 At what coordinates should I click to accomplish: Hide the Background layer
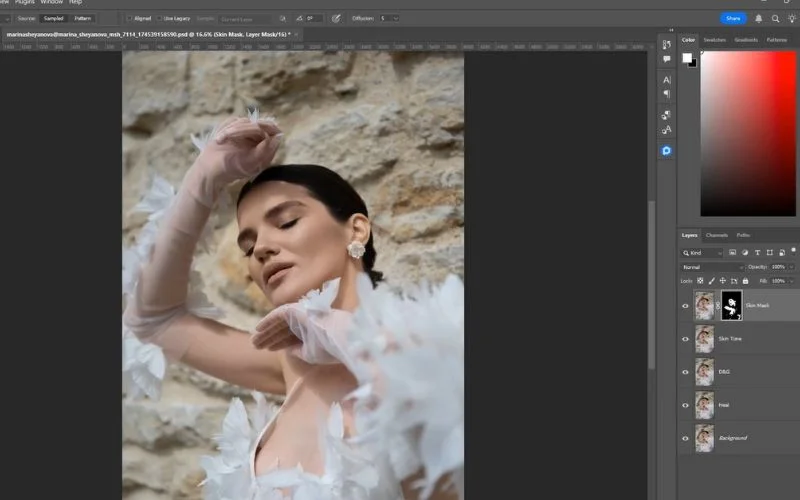click(x=685, y=438)
